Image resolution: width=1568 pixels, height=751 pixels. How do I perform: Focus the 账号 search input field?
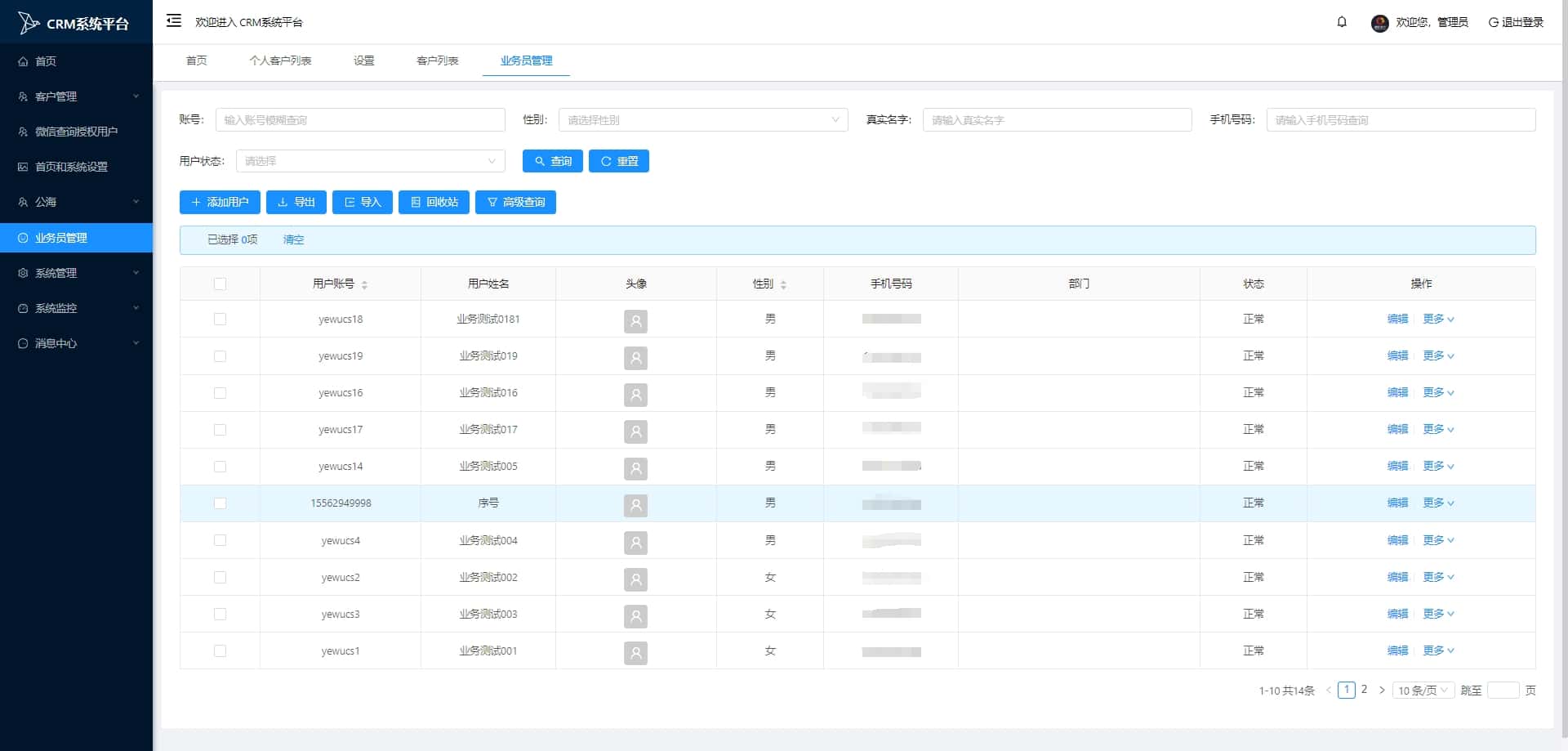(360, 120)
